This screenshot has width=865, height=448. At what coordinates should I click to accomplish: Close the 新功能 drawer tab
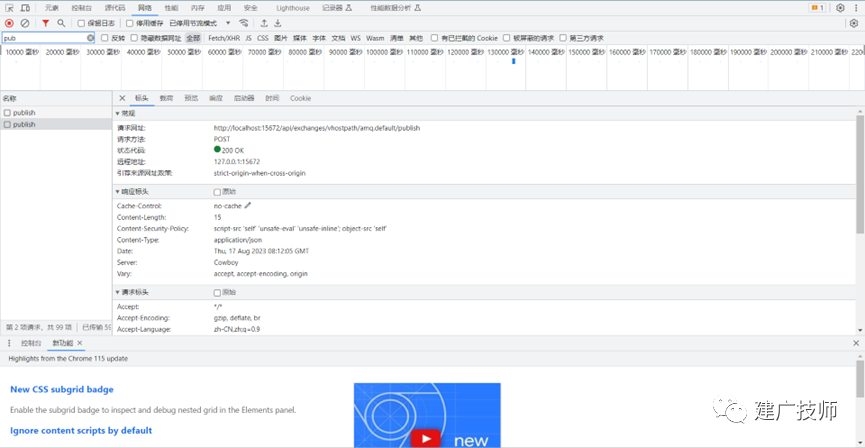80,343
